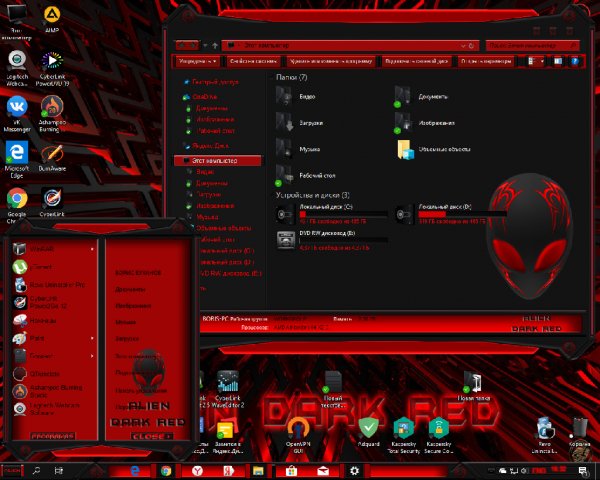Open Task View from taskbar
This screenshot has height=480, width=600.
59,471
